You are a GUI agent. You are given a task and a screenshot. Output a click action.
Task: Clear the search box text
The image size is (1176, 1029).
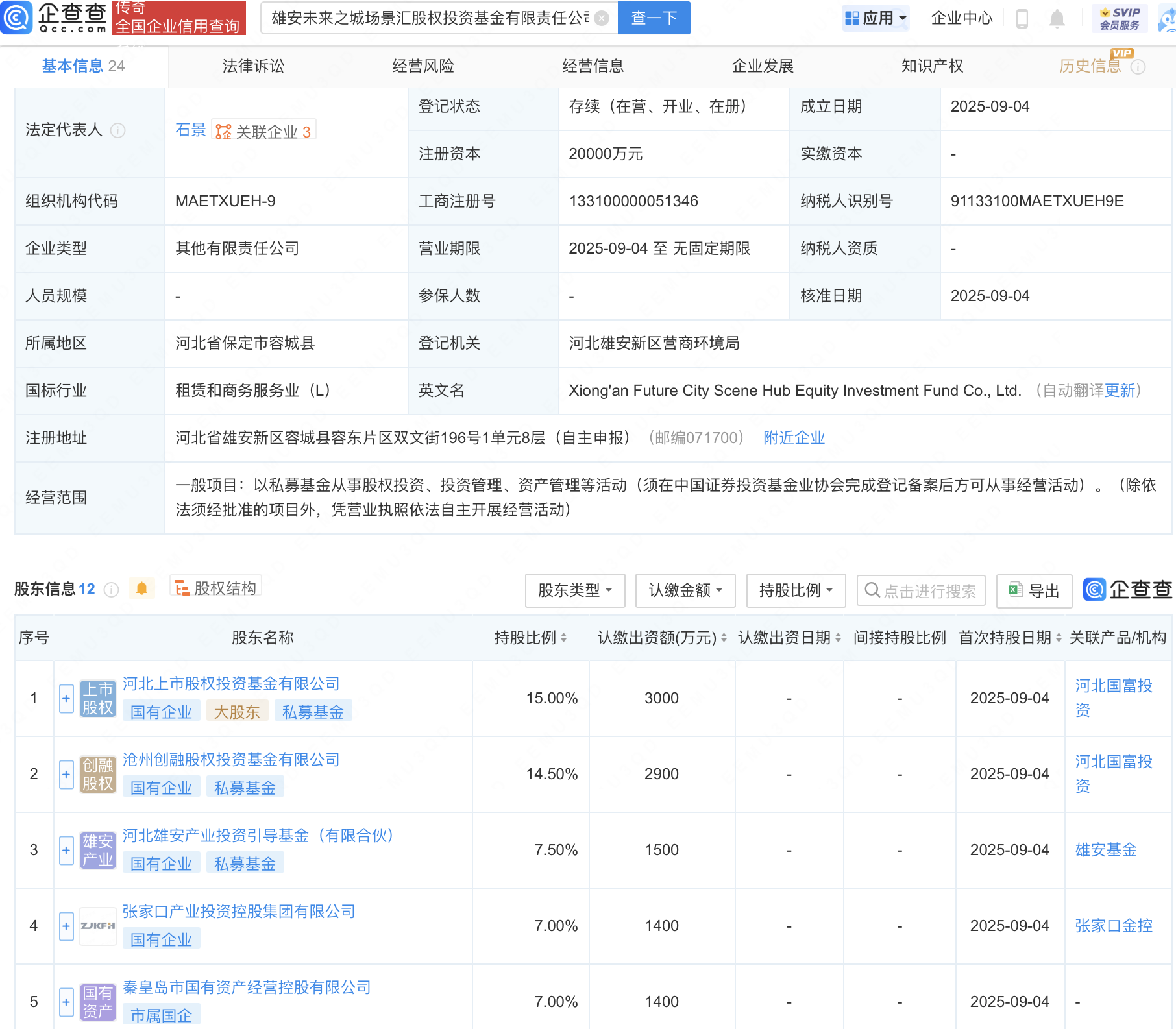(602, 18)
